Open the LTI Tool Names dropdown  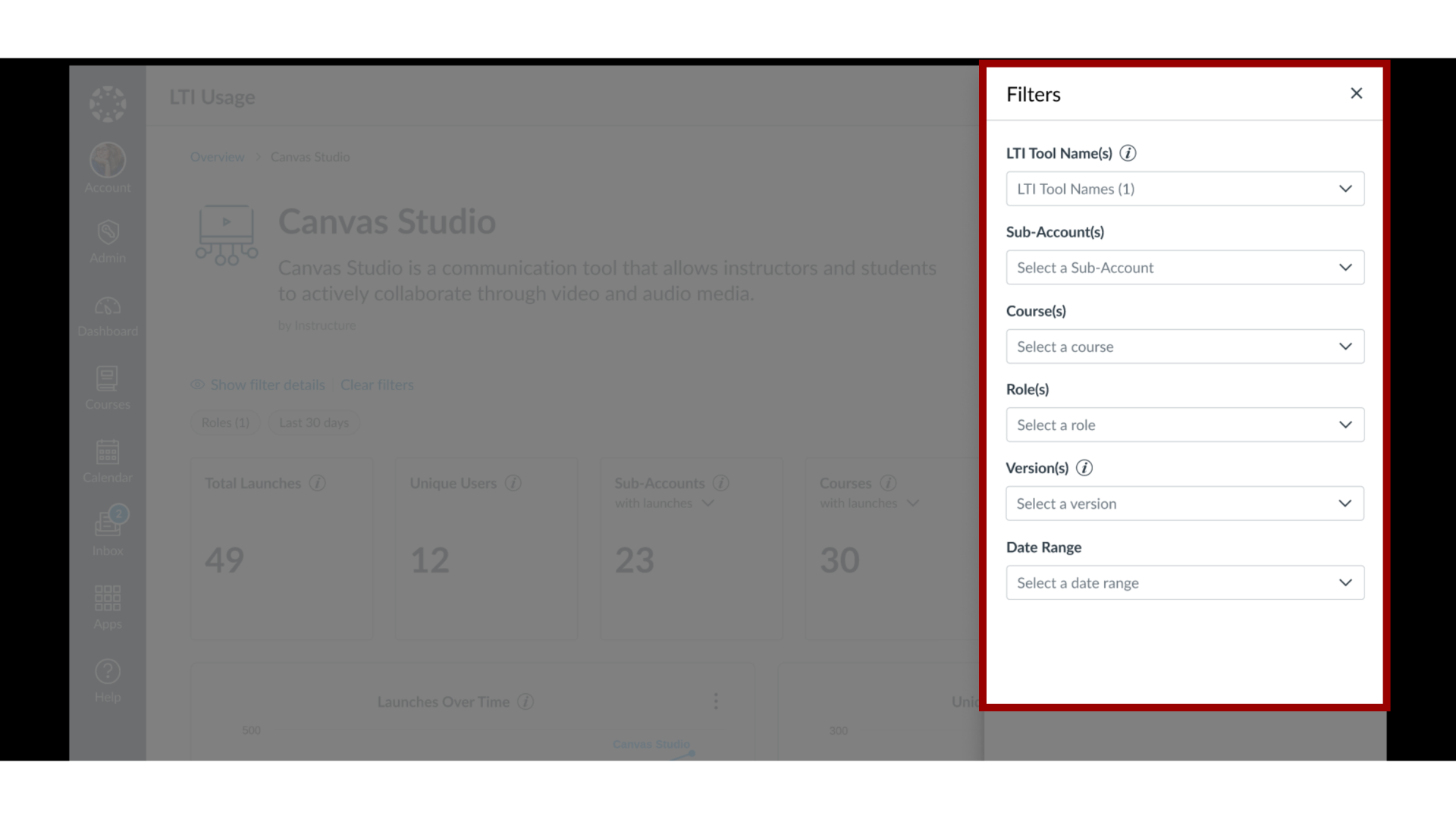(x=1185, y=189)
